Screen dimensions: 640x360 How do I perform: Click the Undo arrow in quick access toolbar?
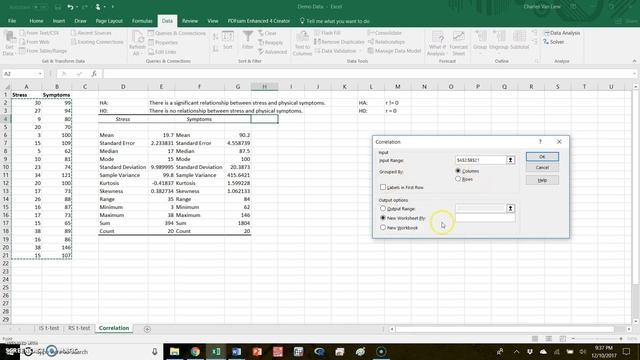(x=70, y=7)
